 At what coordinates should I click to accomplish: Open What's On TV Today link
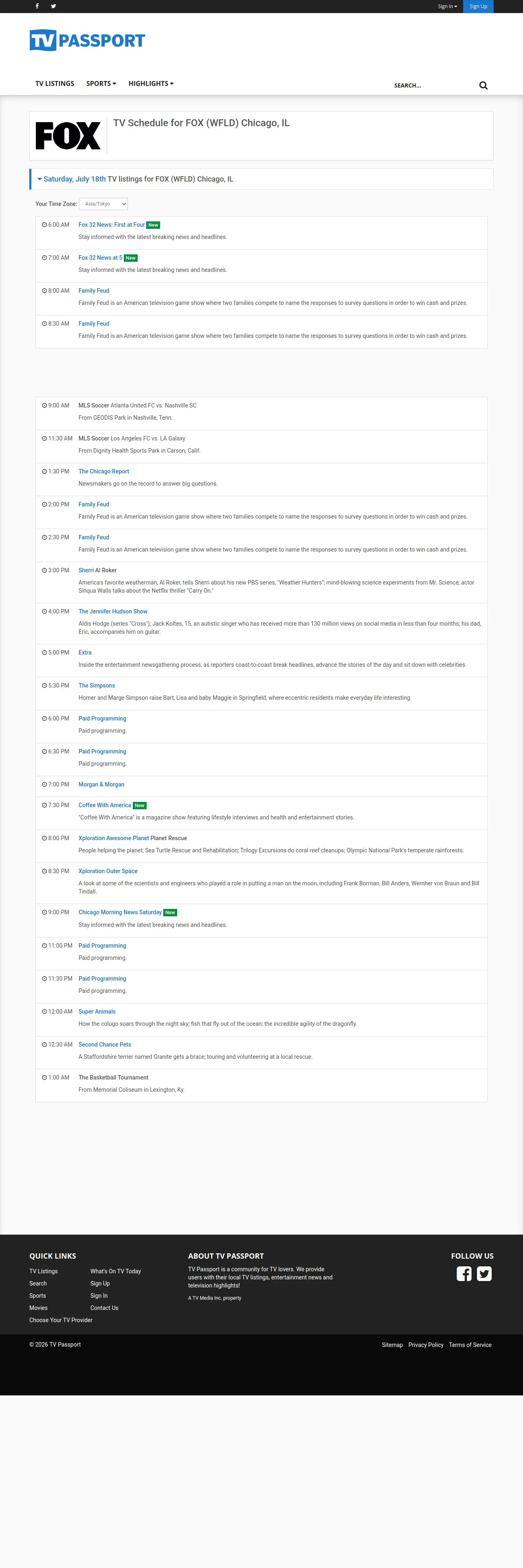pyautogui.click(x=116, y=1271)
